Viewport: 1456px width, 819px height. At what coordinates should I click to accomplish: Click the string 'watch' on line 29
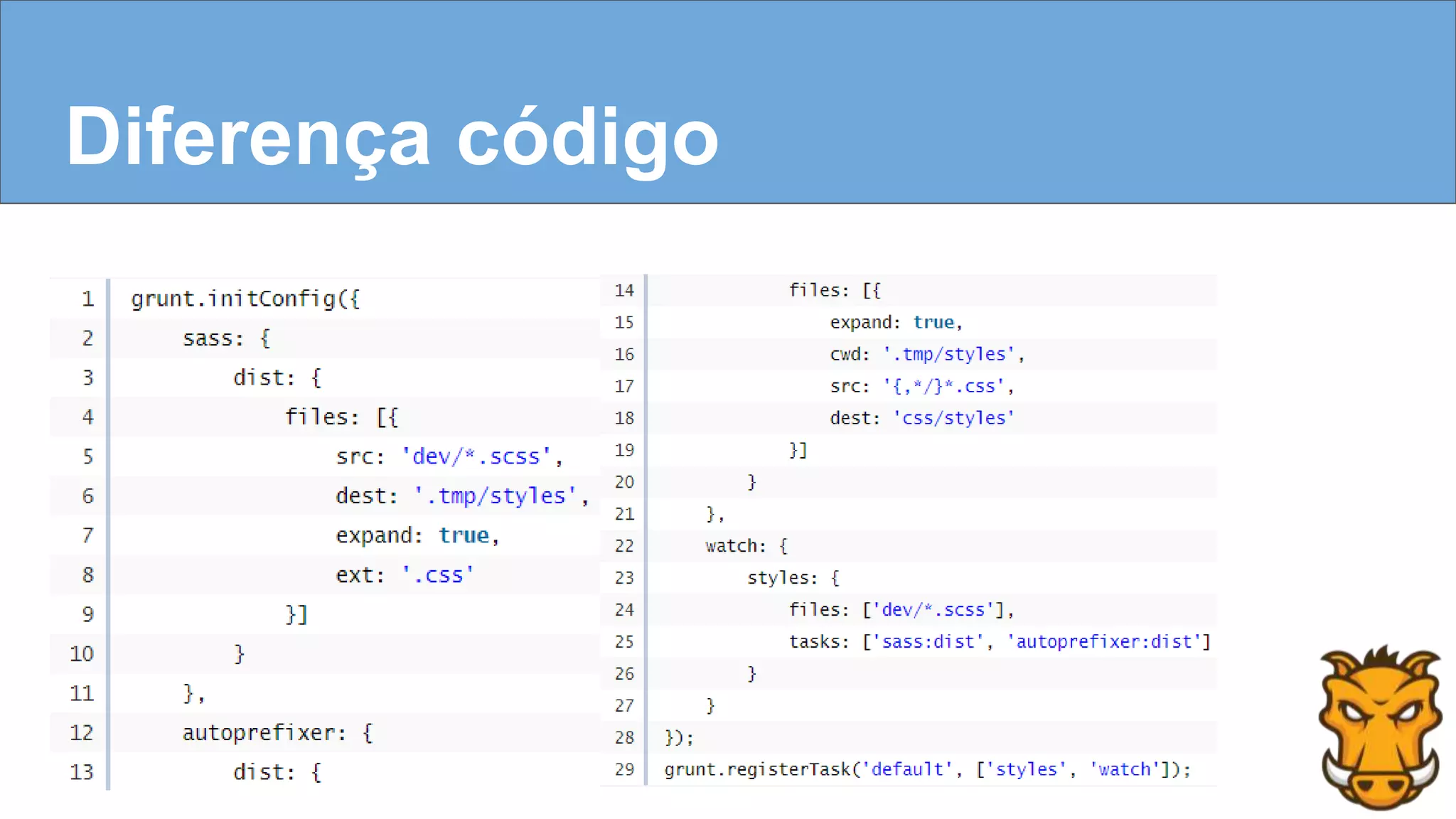[1125, 769]
